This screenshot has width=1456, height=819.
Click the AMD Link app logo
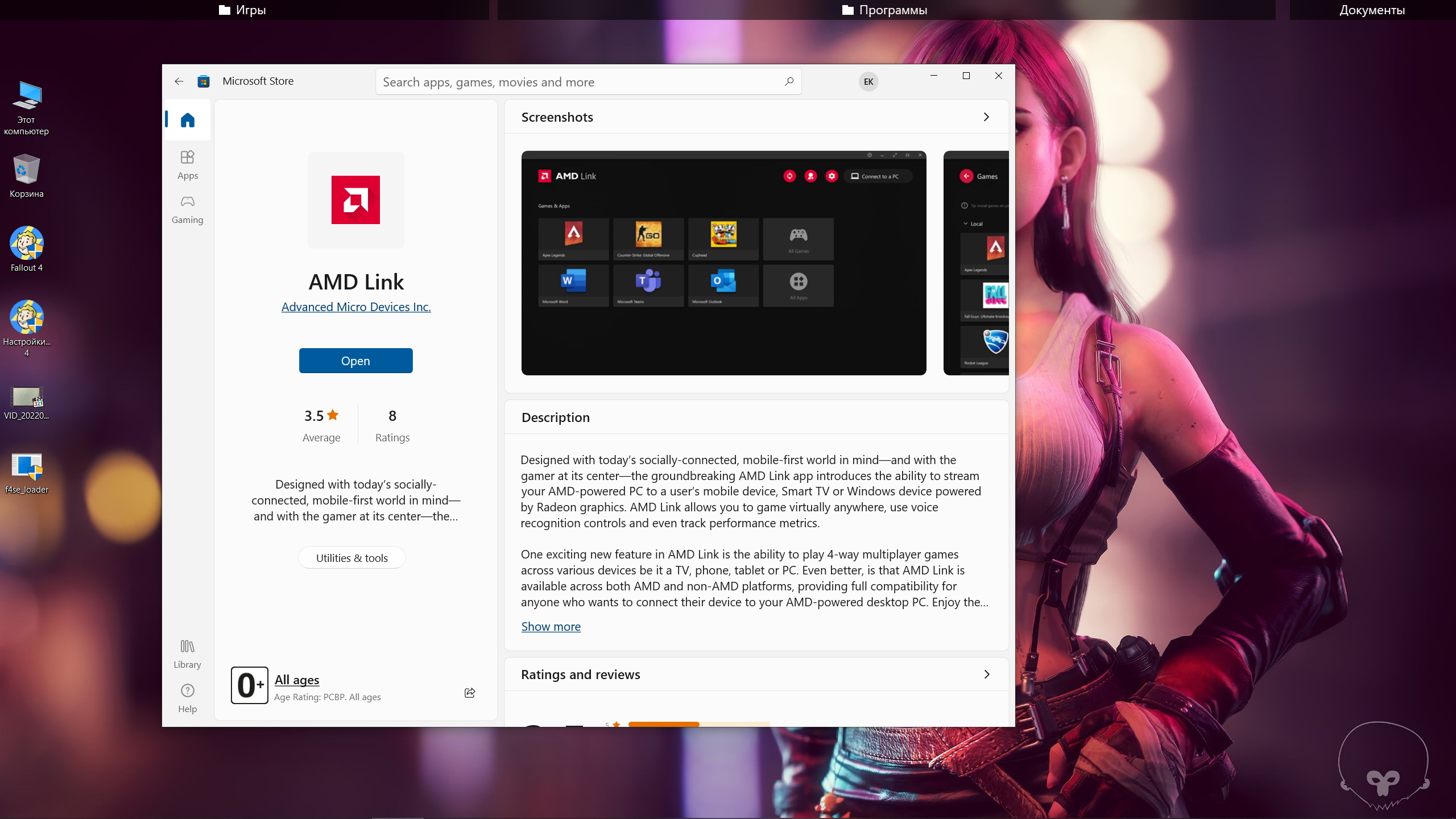[x=356, y=200]
